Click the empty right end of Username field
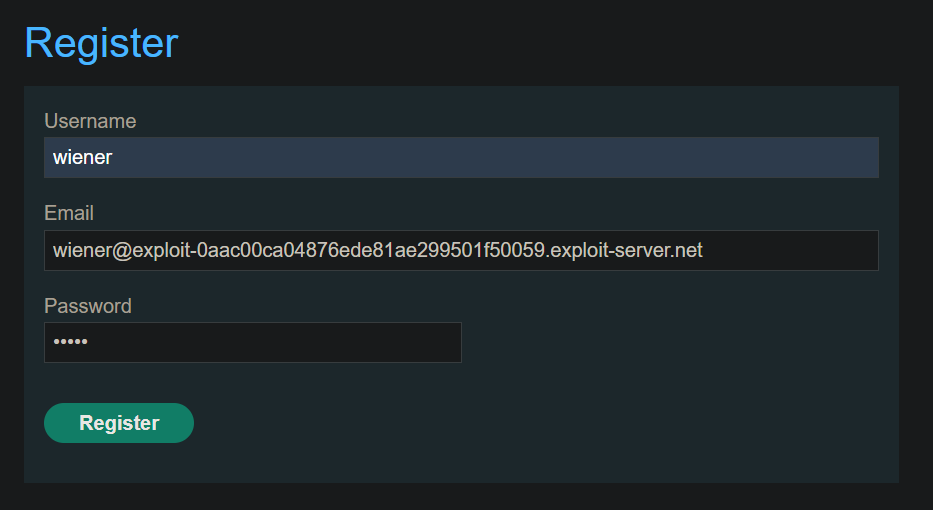Viewport: 933px width, 510px height. click(x=774, y=158)
